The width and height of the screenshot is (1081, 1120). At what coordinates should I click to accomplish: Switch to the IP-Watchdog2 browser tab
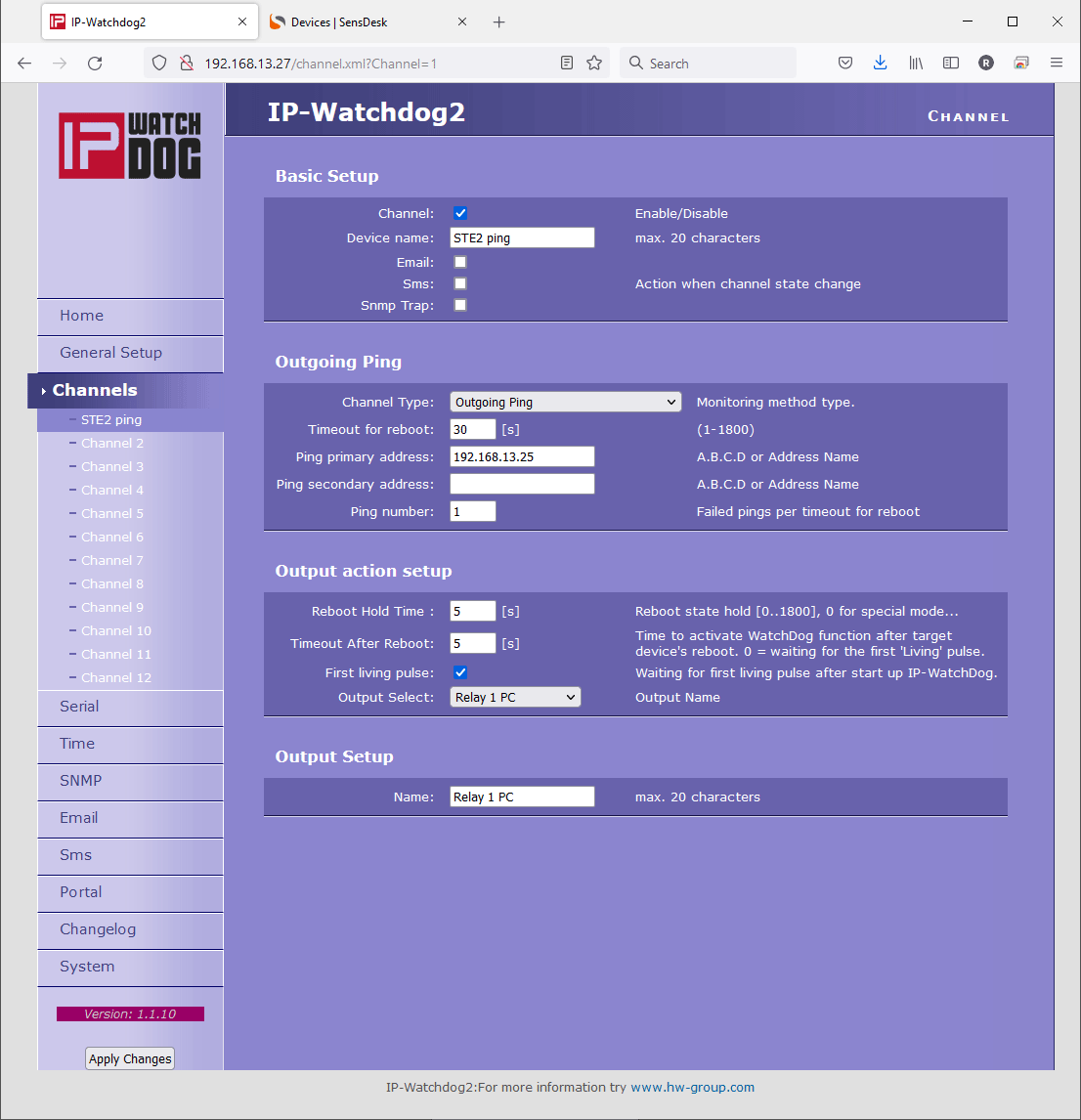pos(151,22)
